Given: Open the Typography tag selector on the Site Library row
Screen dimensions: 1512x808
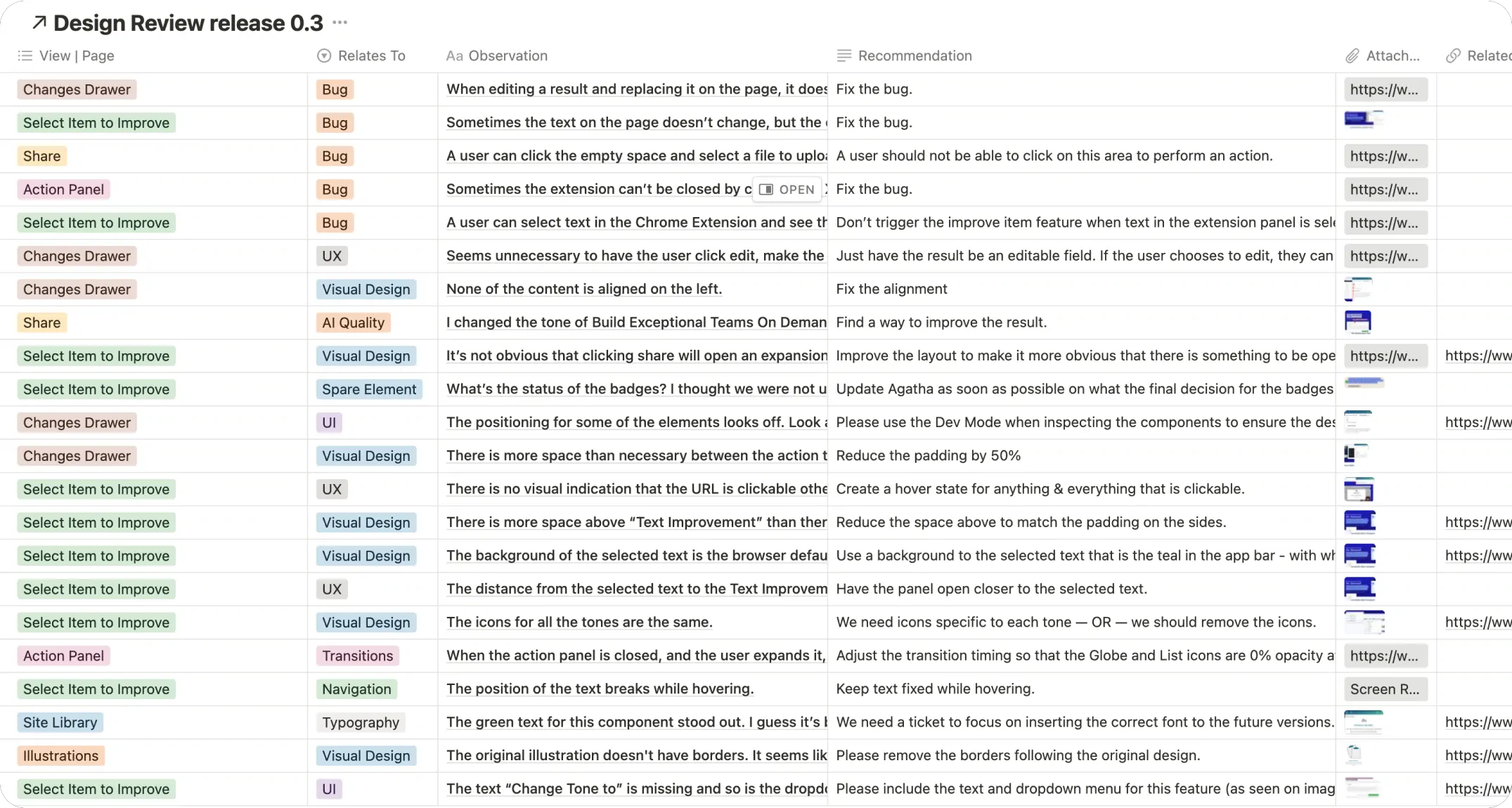Looking at the screenshot, I should [360, 722].
